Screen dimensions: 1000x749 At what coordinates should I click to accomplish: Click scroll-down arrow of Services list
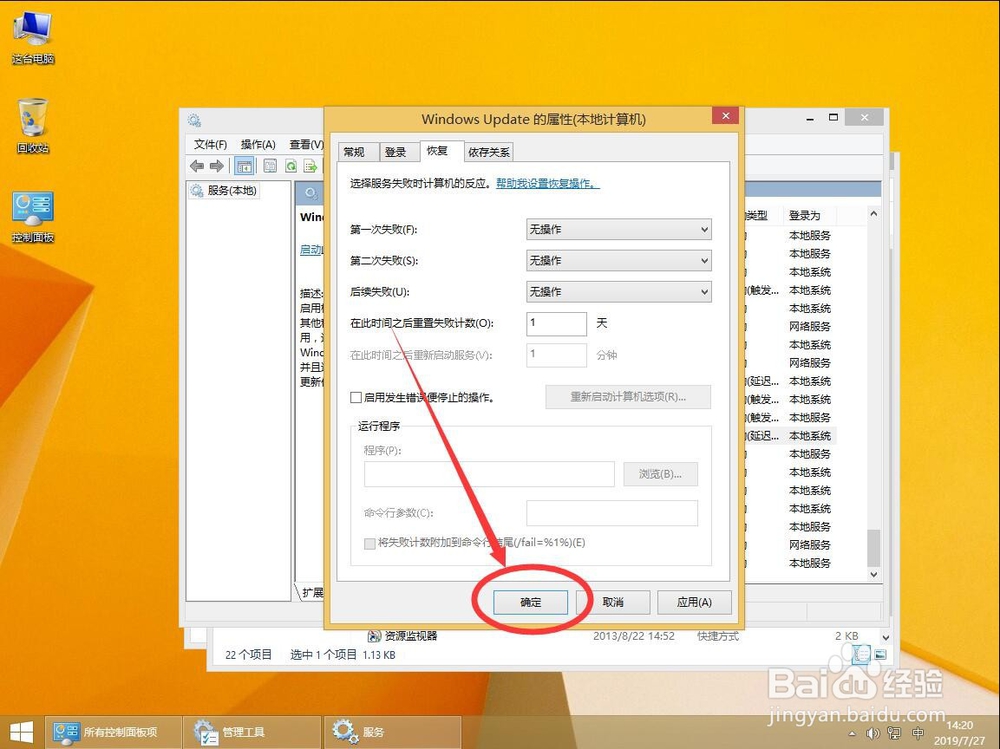coord(874,574)
